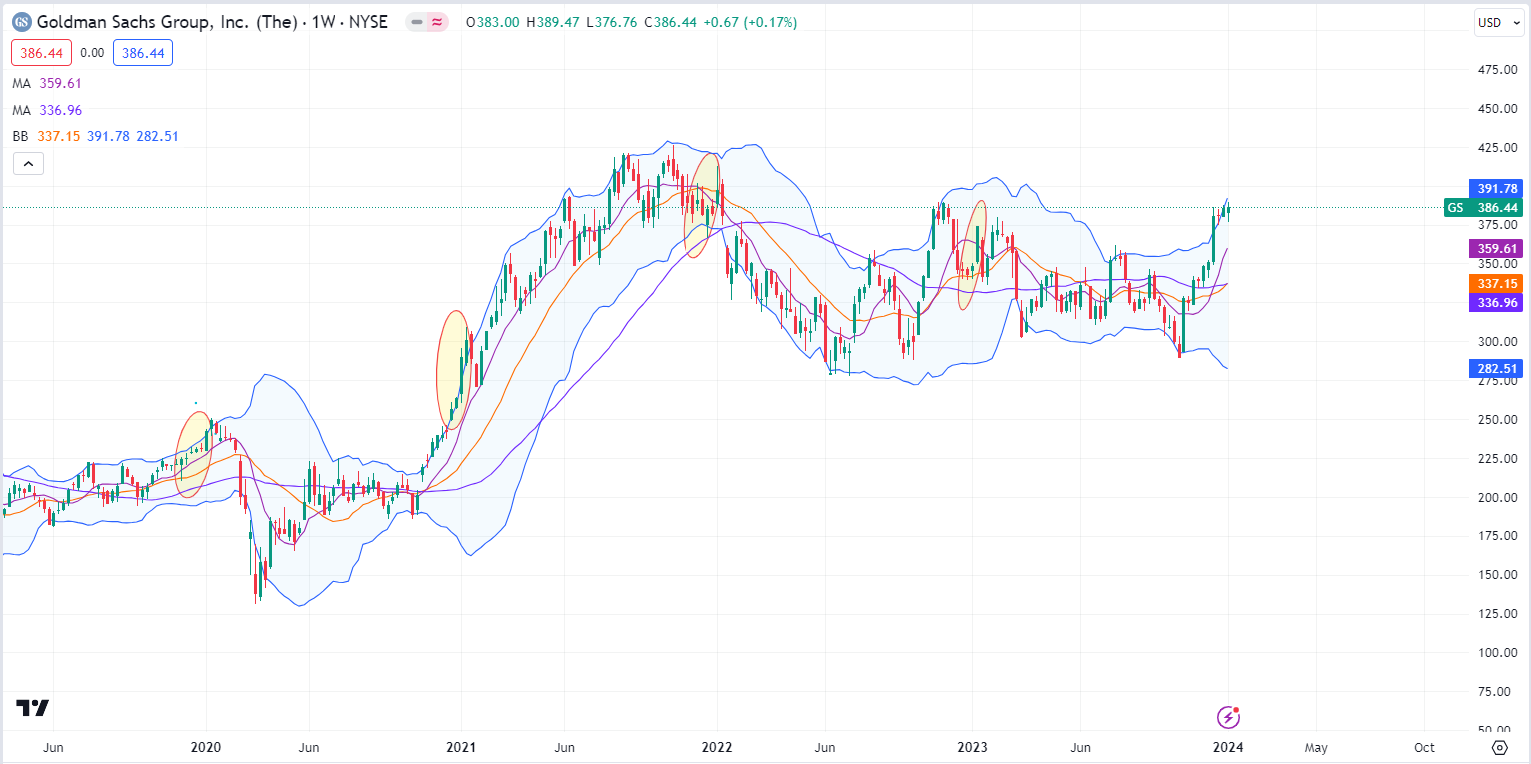Image resolution: width=1531 pixels, height=764 pixels.
Task: Select the MA 359.61 indicator legend
Action: click(x=46, y=84)
